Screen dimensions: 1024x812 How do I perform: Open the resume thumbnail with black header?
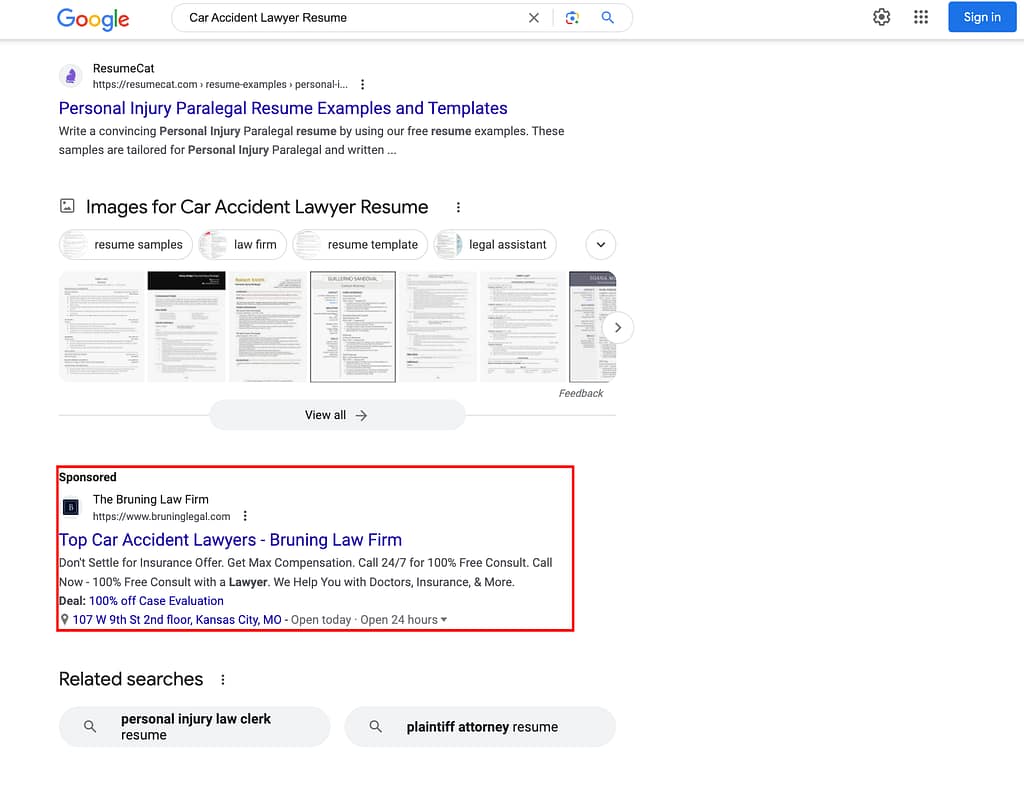tap(186, 327)
